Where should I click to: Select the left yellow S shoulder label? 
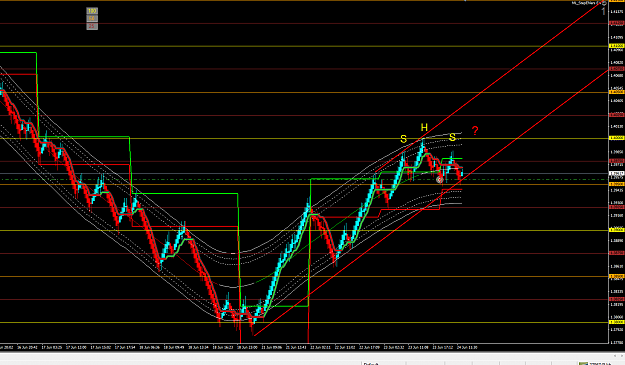(403, 139)
